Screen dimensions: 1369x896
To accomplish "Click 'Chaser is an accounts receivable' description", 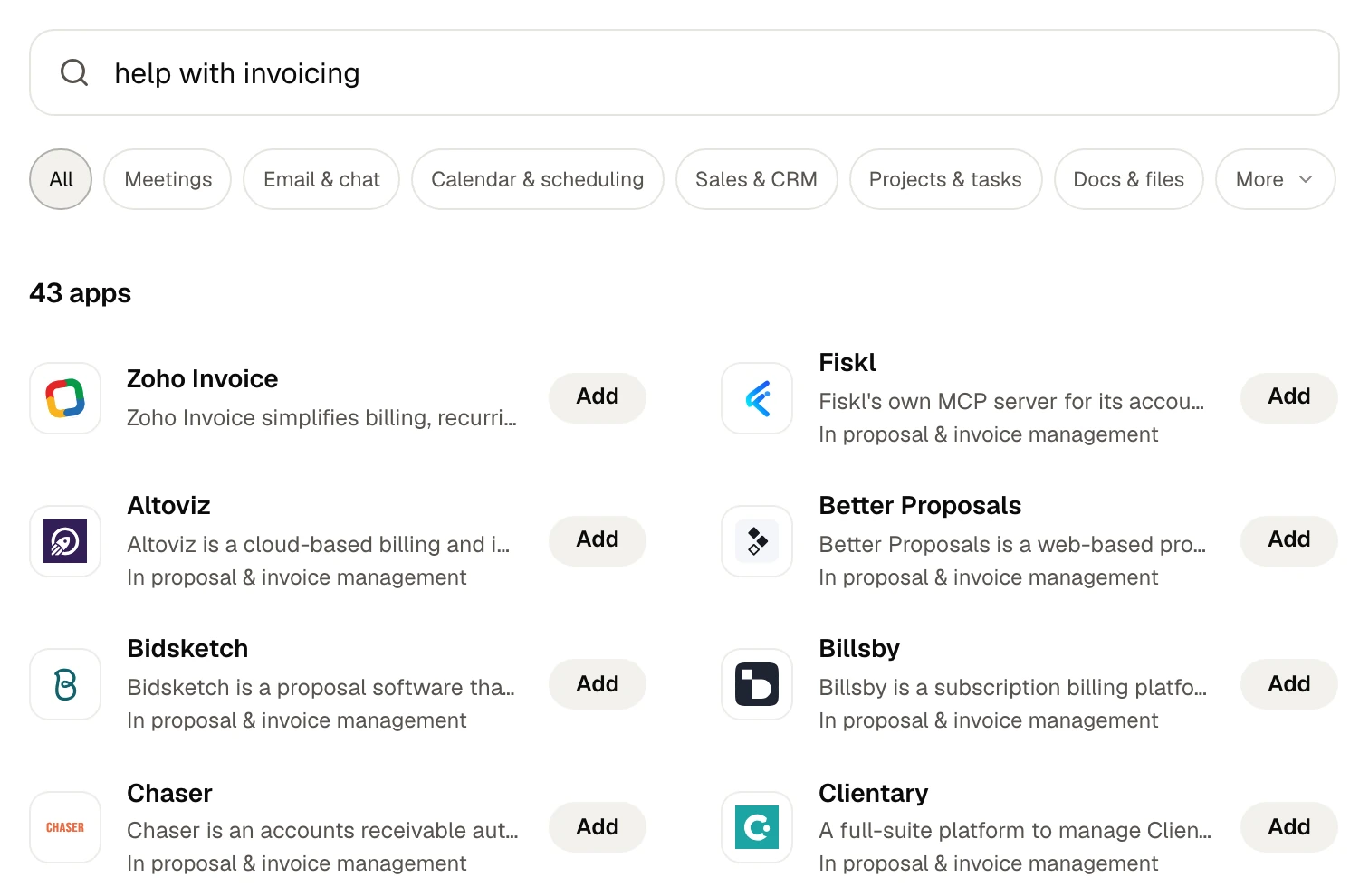I will pyautogui.click(x=322, y=830).
